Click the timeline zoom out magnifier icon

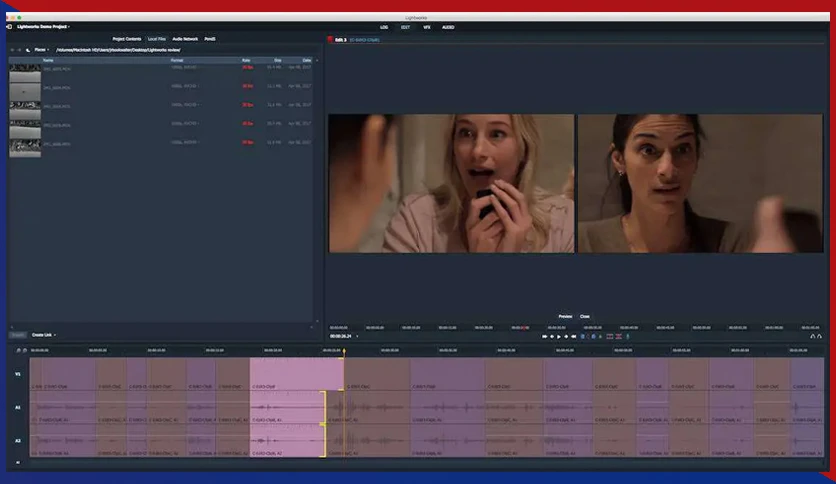click(x=18, y=350)
